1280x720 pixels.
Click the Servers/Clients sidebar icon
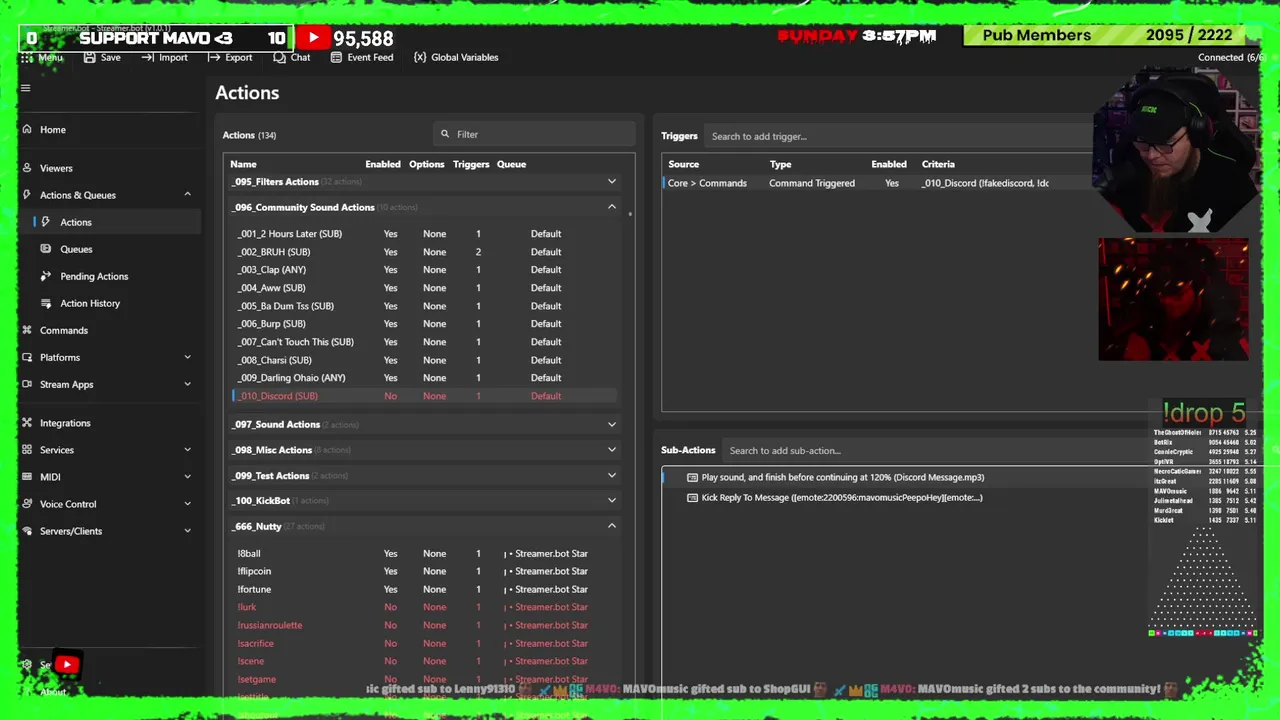(x=27, y=531)
